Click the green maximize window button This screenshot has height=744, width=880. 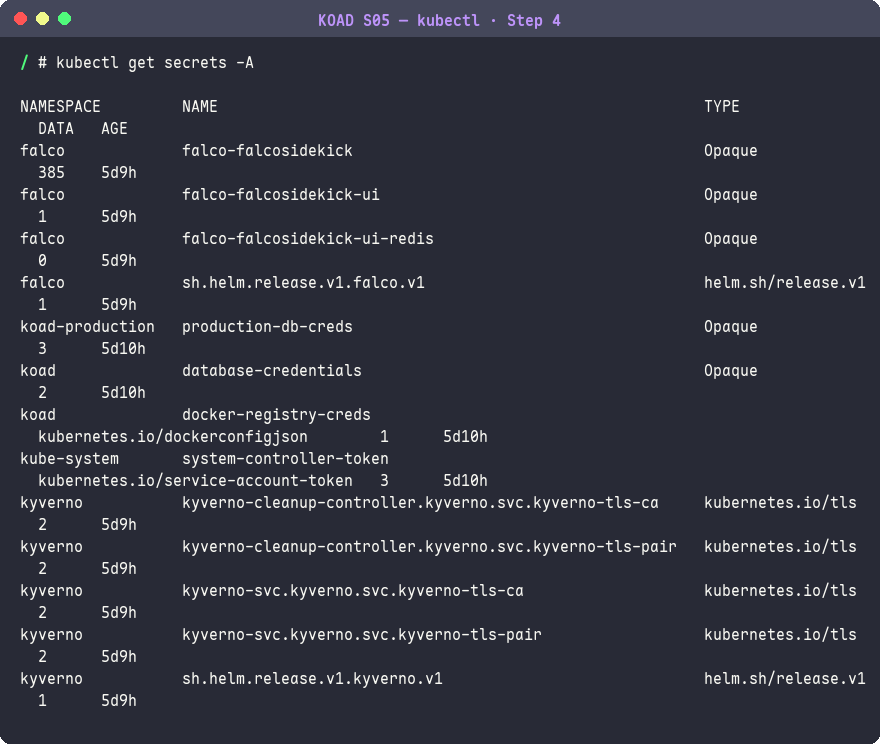point(65,19)
